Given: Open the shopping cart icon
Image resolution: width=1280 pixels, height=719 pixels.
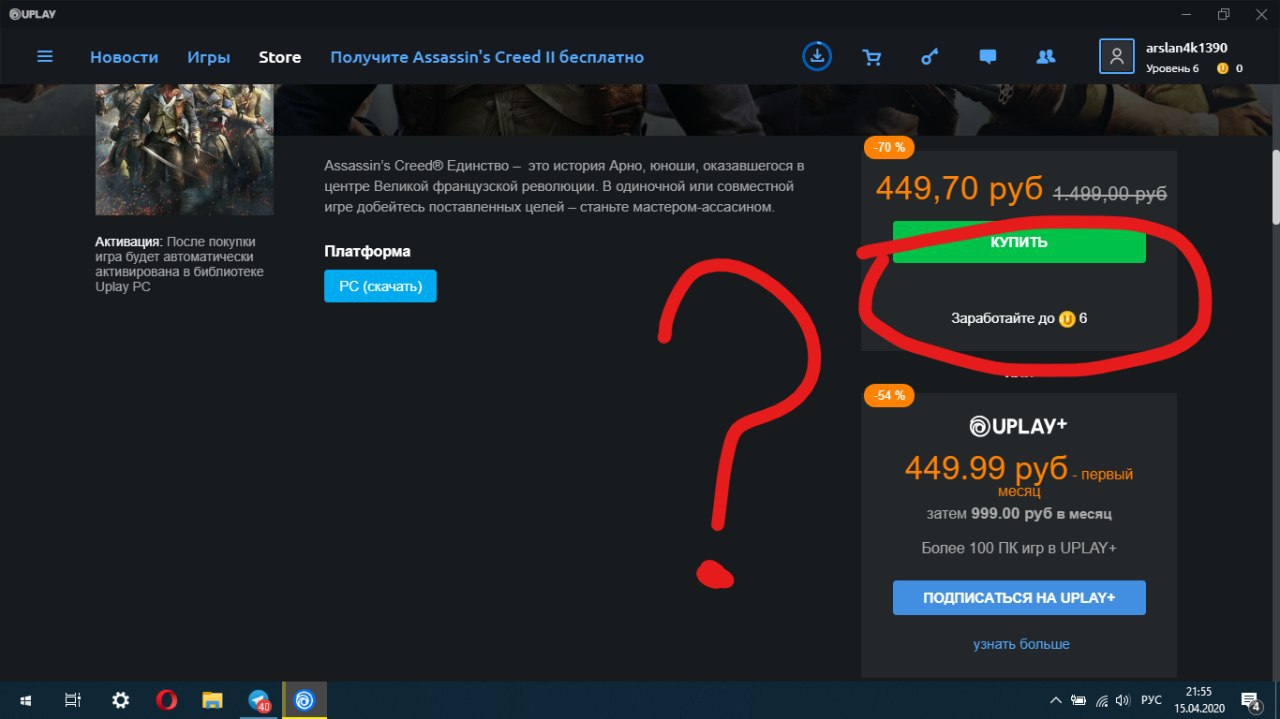Looking at the screenshot, I should (x=872, y=57).
